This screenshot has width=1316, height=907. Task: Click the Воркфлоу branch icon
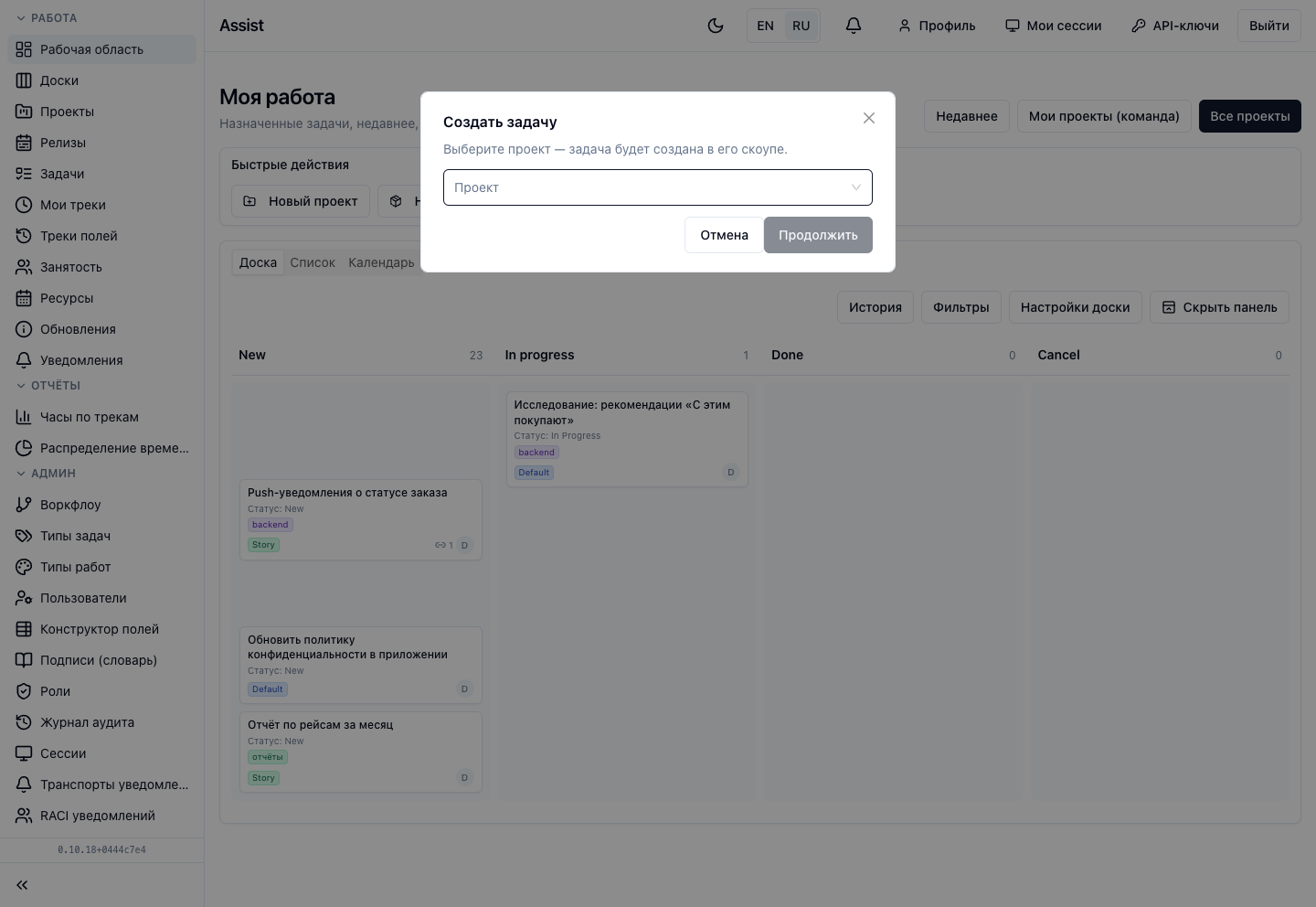(x=24, y=505)
